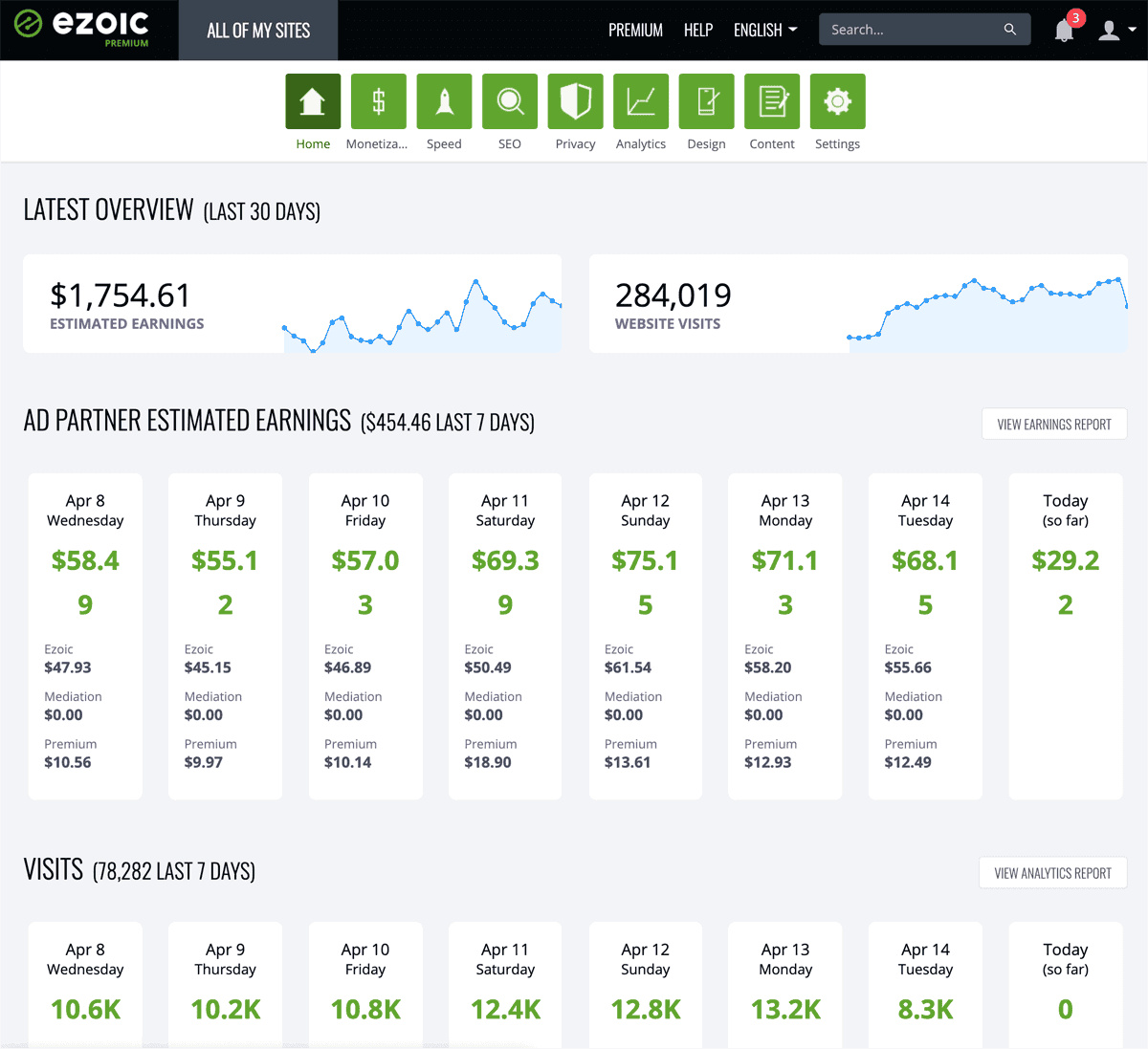Expand the English language dropdown
Screen dimensions: 1148x1049
[x=765, y=30]
